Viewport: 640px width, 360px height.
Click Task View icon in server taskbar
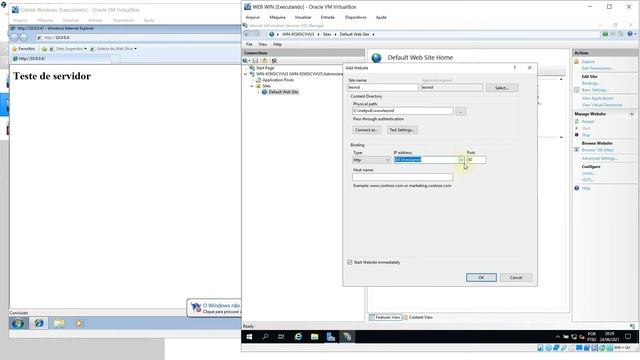click(x=281, y=337)
